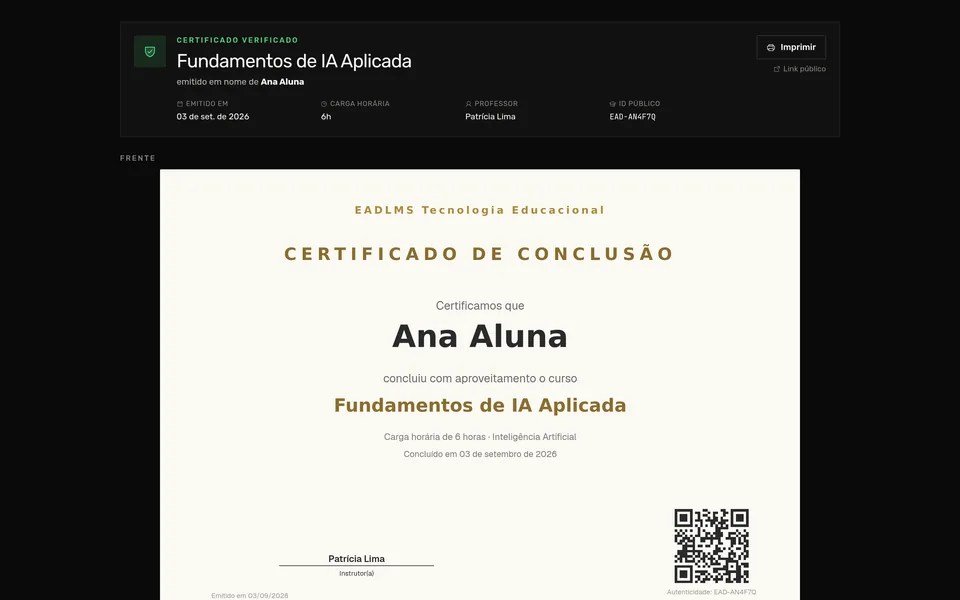
Task: Click the name 'Ana Aluna' in the header
Action: [282, 81]
